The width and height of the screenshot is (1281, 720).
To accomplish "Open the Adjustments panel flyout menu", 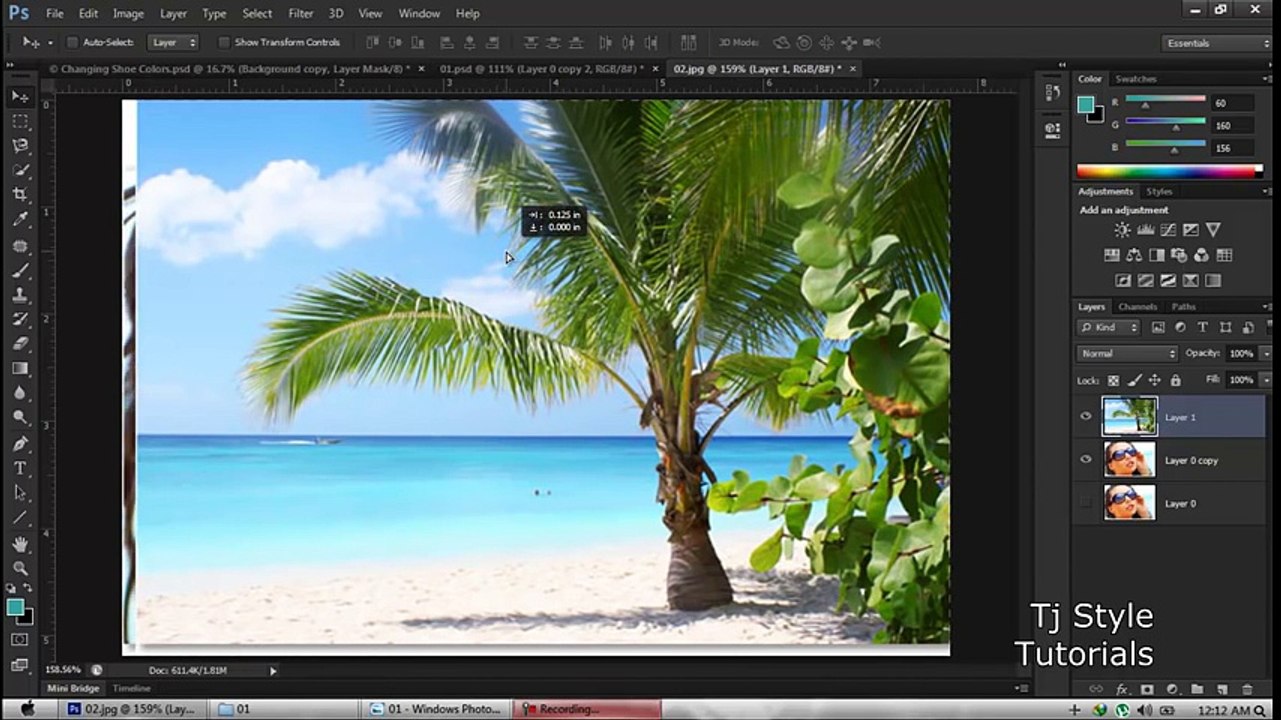I will pyautogui.click(x=1266, y=191).
